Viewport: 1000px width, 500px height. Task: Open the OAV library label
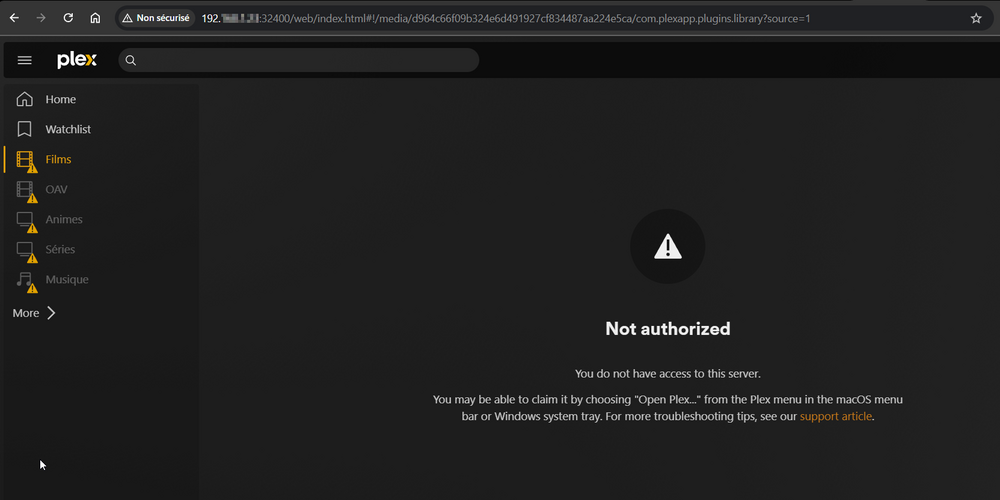coord(56,189)
